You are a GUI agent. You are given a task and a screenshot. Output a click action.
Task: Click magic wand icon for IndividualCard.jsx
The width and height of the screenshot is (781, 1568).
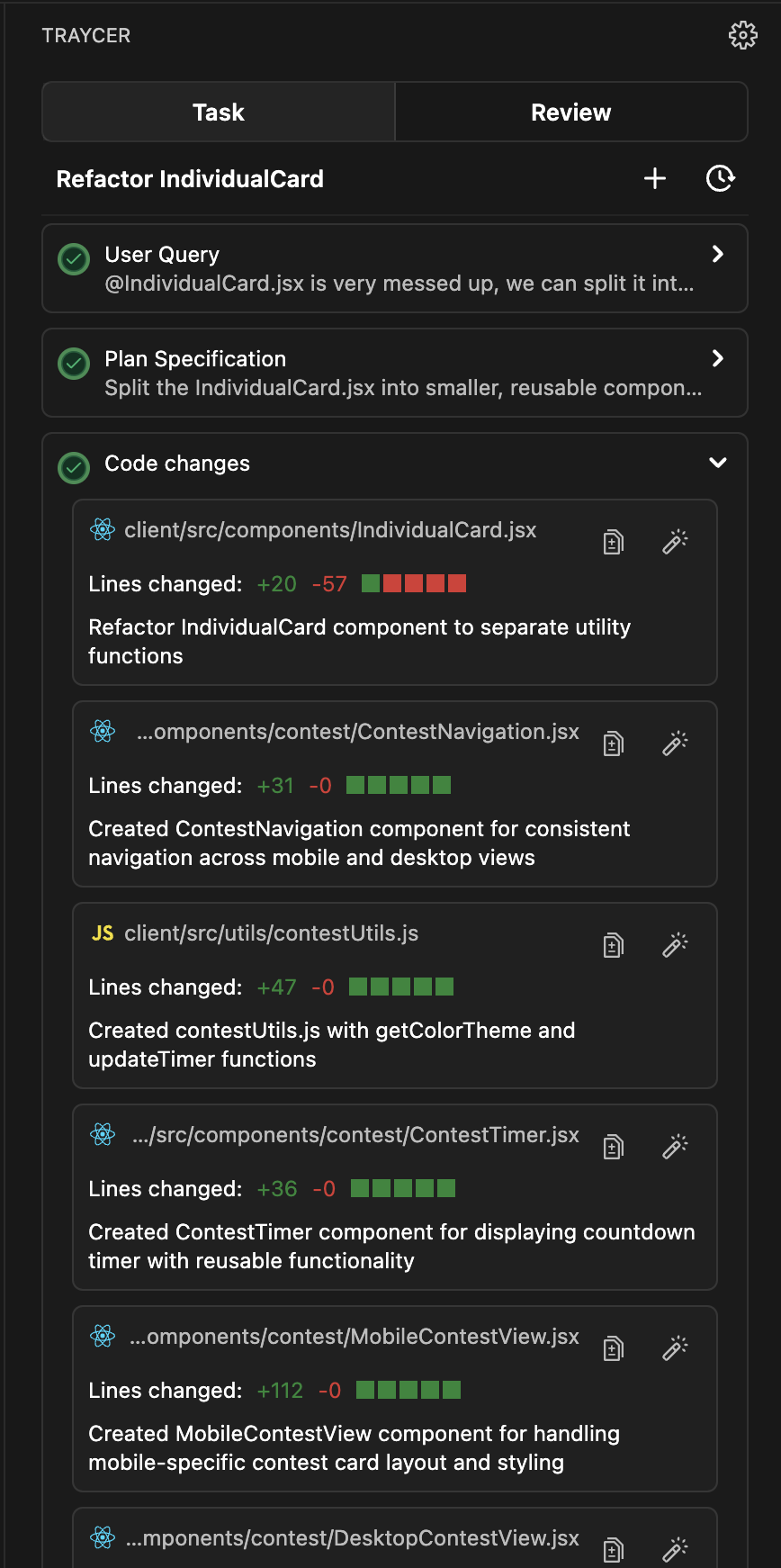pos(675,541)
